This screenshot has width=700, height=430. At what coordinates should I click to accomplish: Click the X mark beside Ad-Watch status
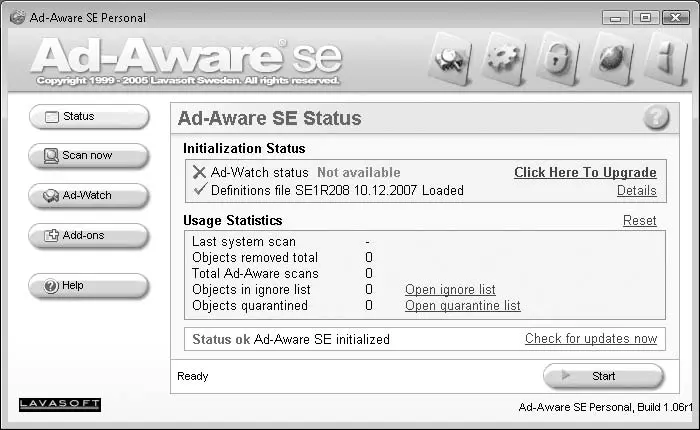199,172
